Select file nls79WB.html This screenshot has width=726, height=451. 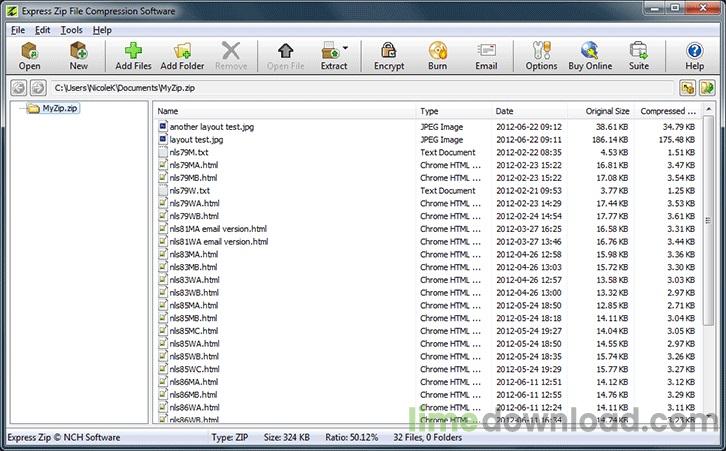tap(194, 216)
